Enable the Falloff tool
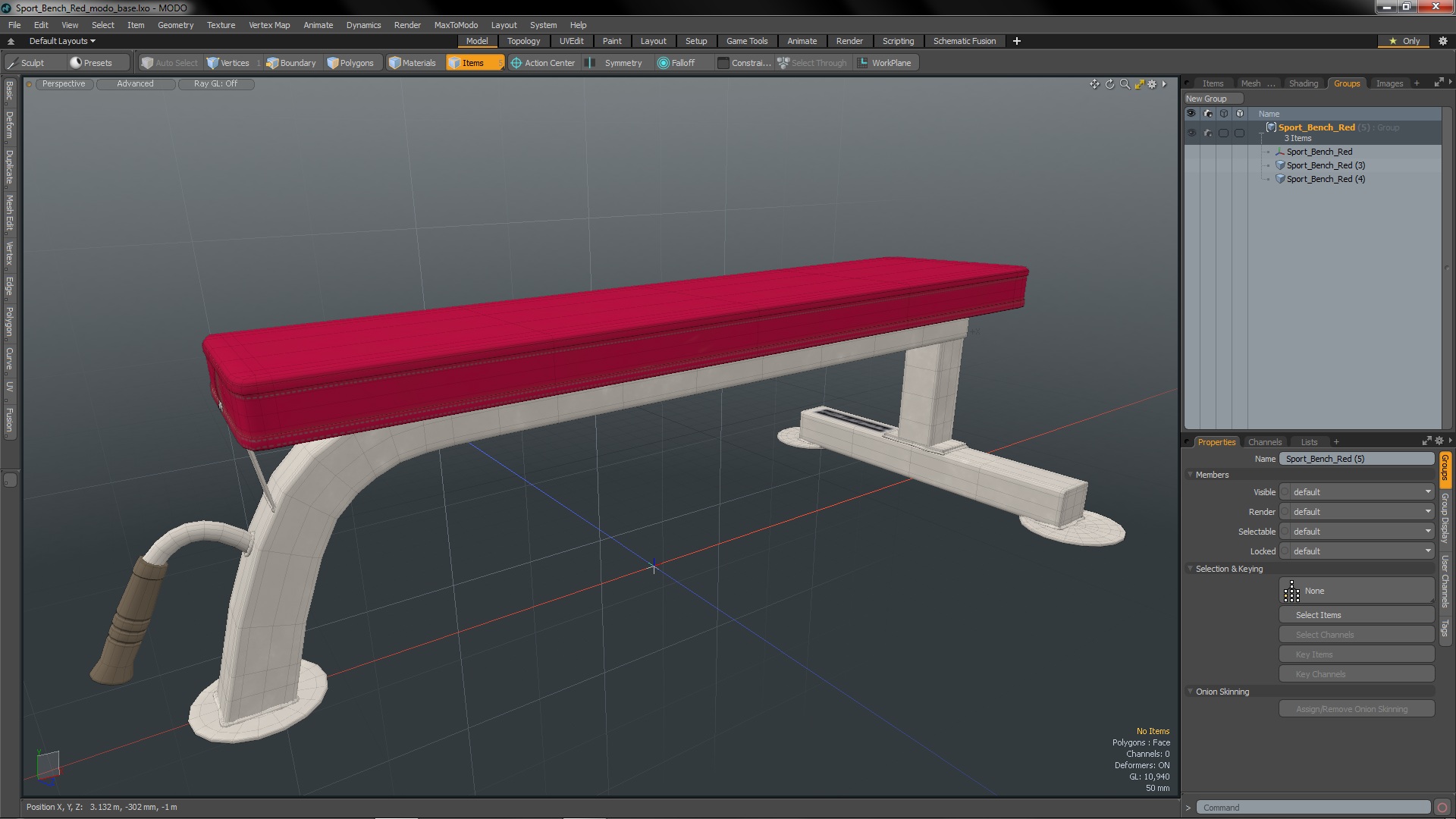The height and width of the screenshot is (819, 1456). coord(676,63)
